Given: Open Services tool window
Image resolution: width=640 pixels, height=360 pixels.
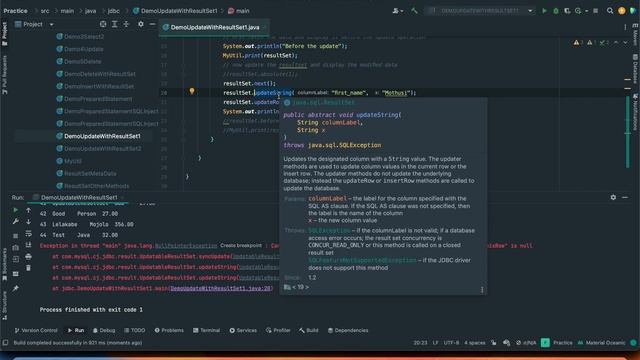Looking at the screenshot, I should point(243,331).
